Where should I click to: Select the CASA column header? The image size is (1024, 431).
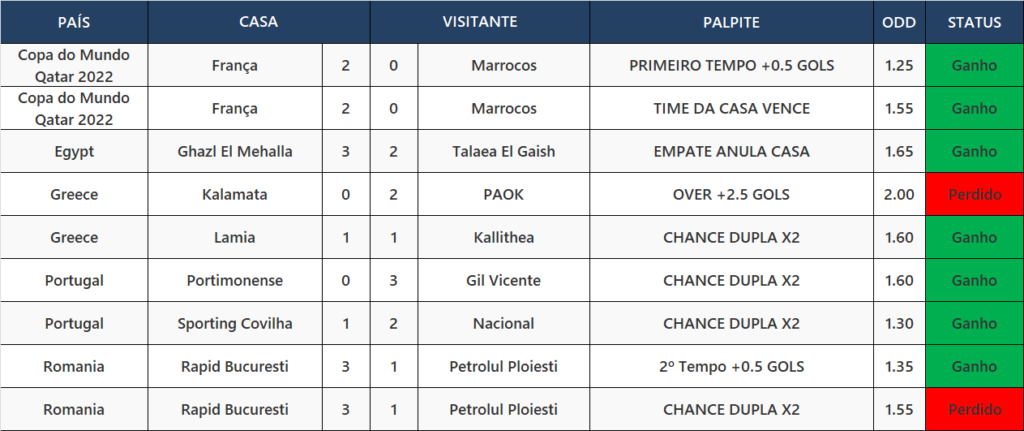pyautogui.click(x=259, y=22)
